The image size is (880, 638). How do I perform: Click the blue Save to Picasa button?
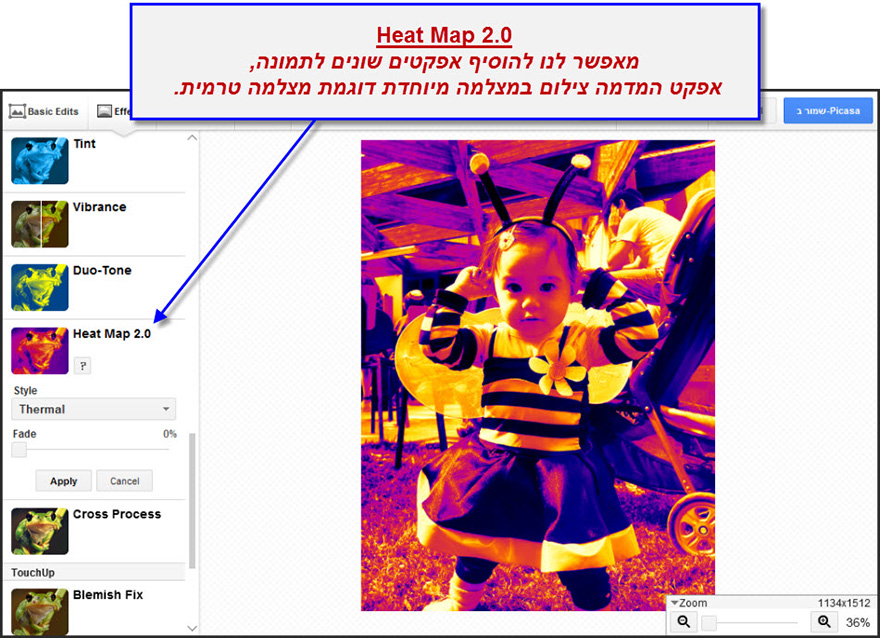click(x=828, y=111)
